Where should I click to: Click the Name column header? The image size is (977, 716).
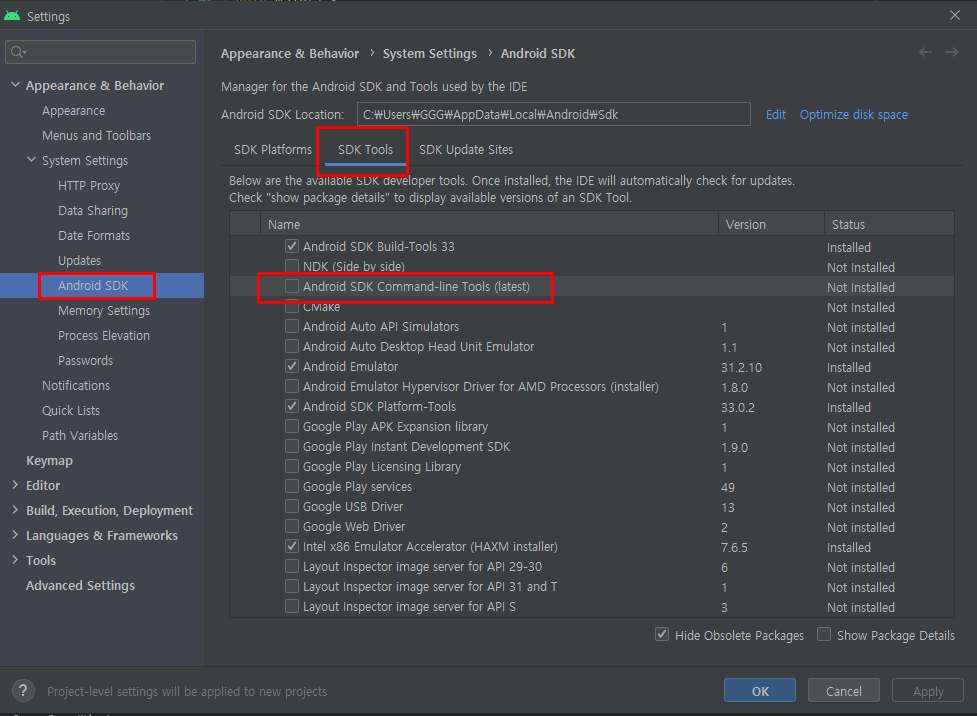pyautogui.click(x=489, y=224)
